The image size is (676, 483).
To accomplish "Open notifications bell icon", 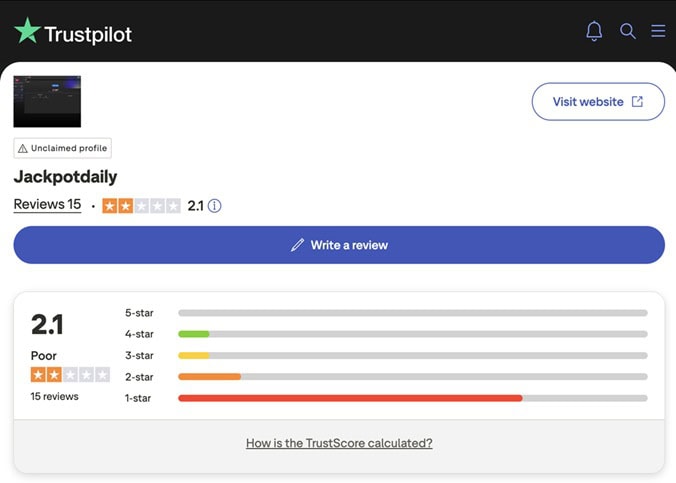I will 594,31.
